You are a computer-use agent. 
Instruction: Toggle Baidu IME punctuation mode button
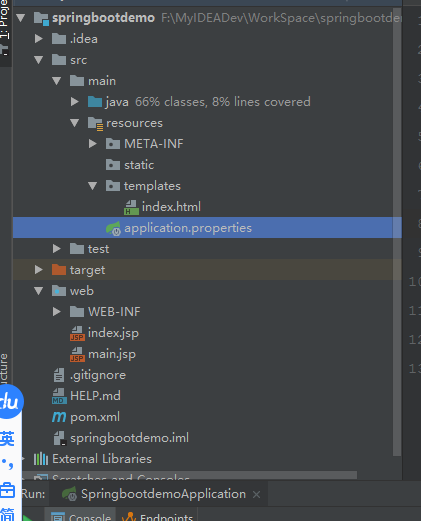tap(7, 464)
